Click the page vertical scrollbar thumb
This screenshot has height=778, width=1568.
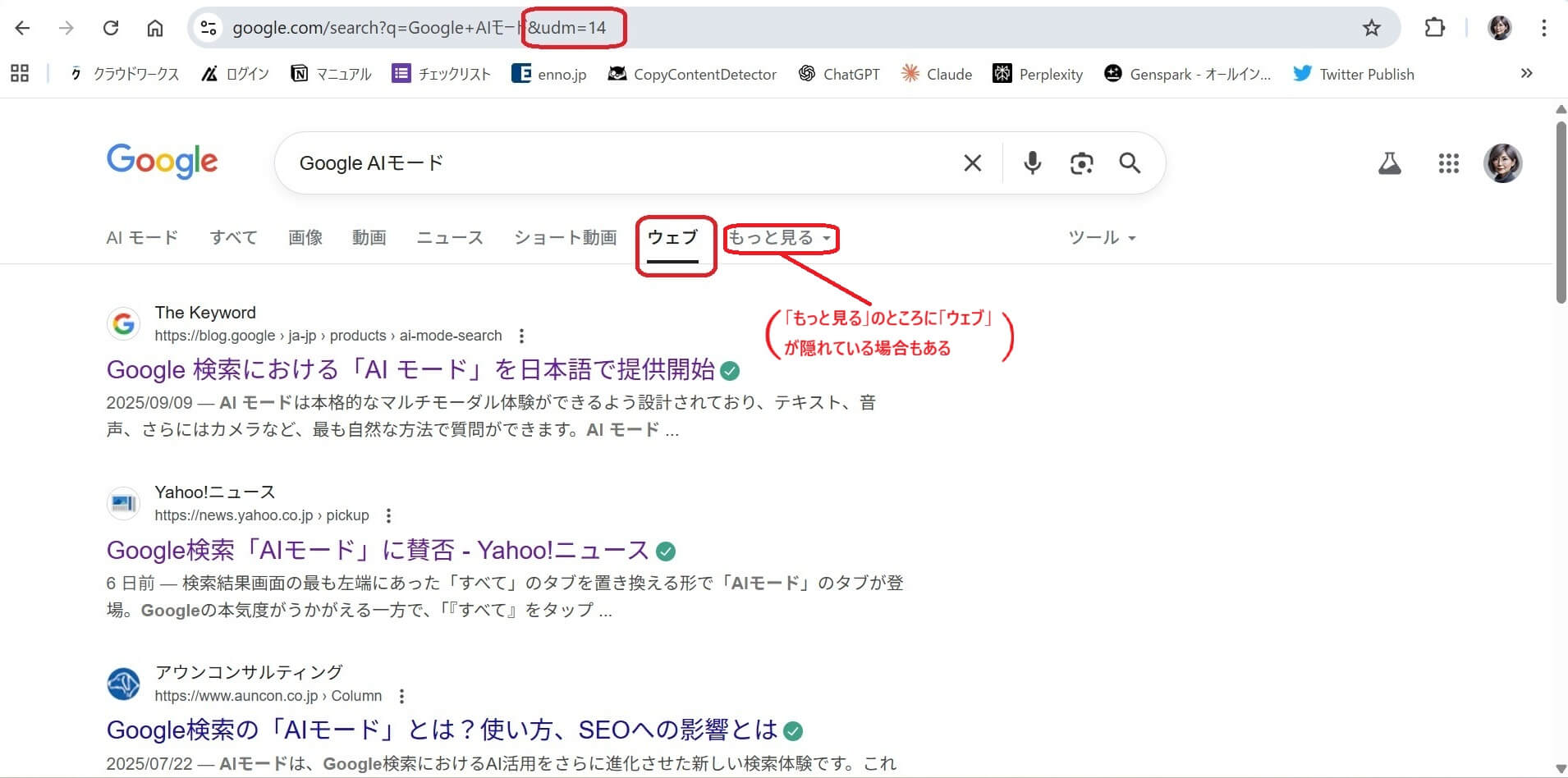[x=1561, y=213]
